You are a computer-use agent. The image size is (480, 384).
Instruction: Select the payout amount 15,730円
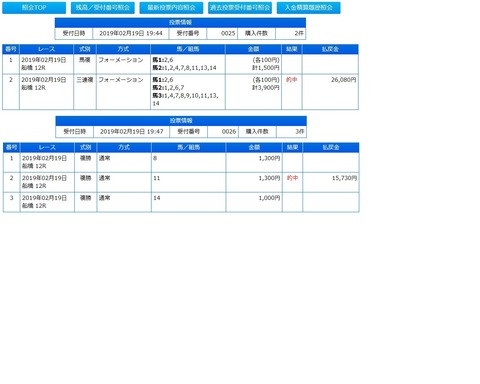(344, 178)
